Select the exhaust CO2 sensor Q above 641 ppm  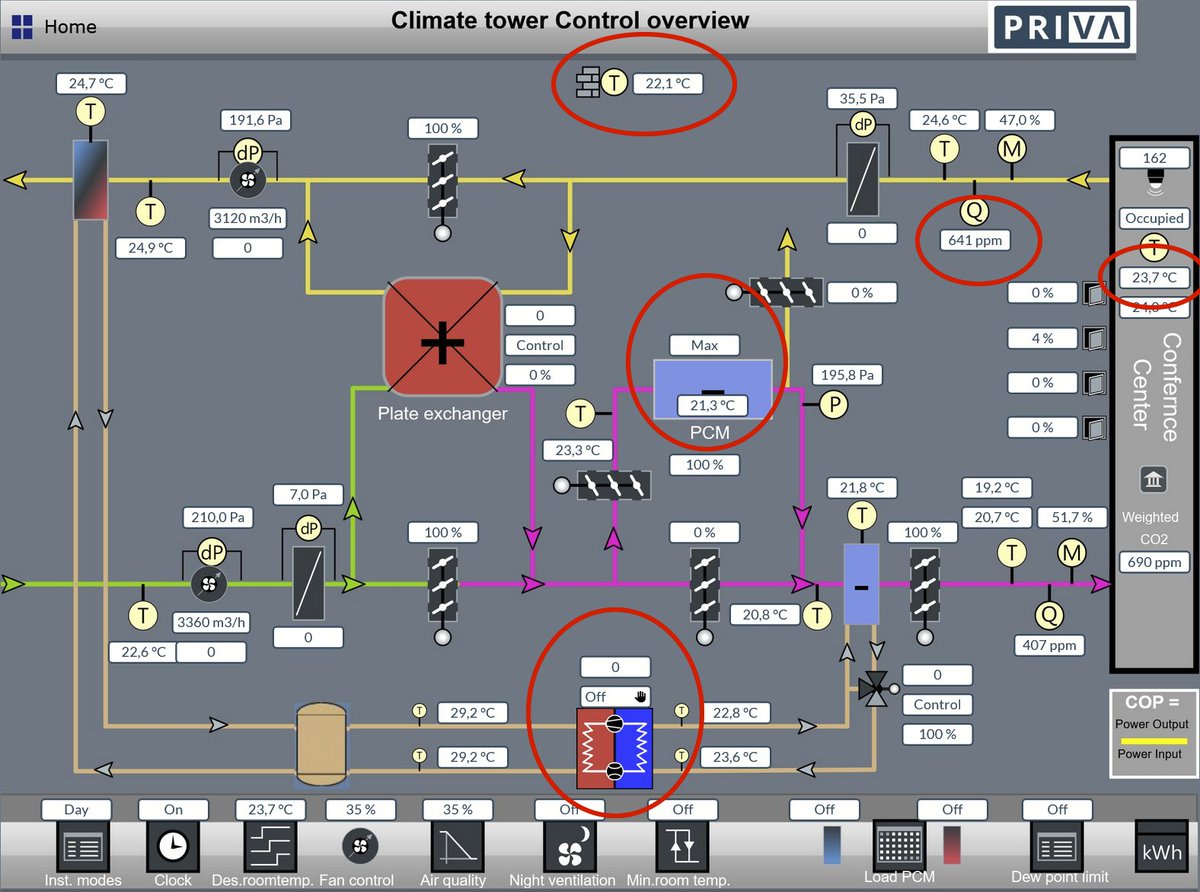pyautogui.click(x=974, y=210)
